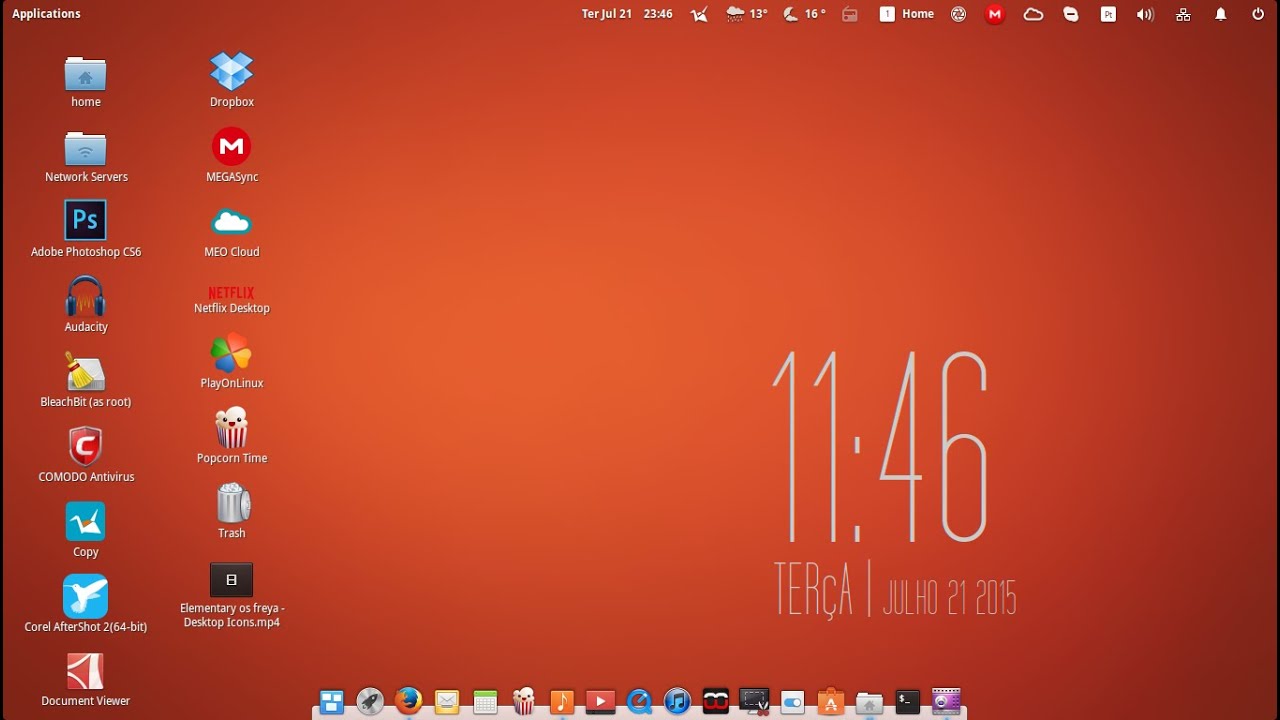1280x720 pixels.
Task: Open the Home workspace indicator
Action: point(907,14)
